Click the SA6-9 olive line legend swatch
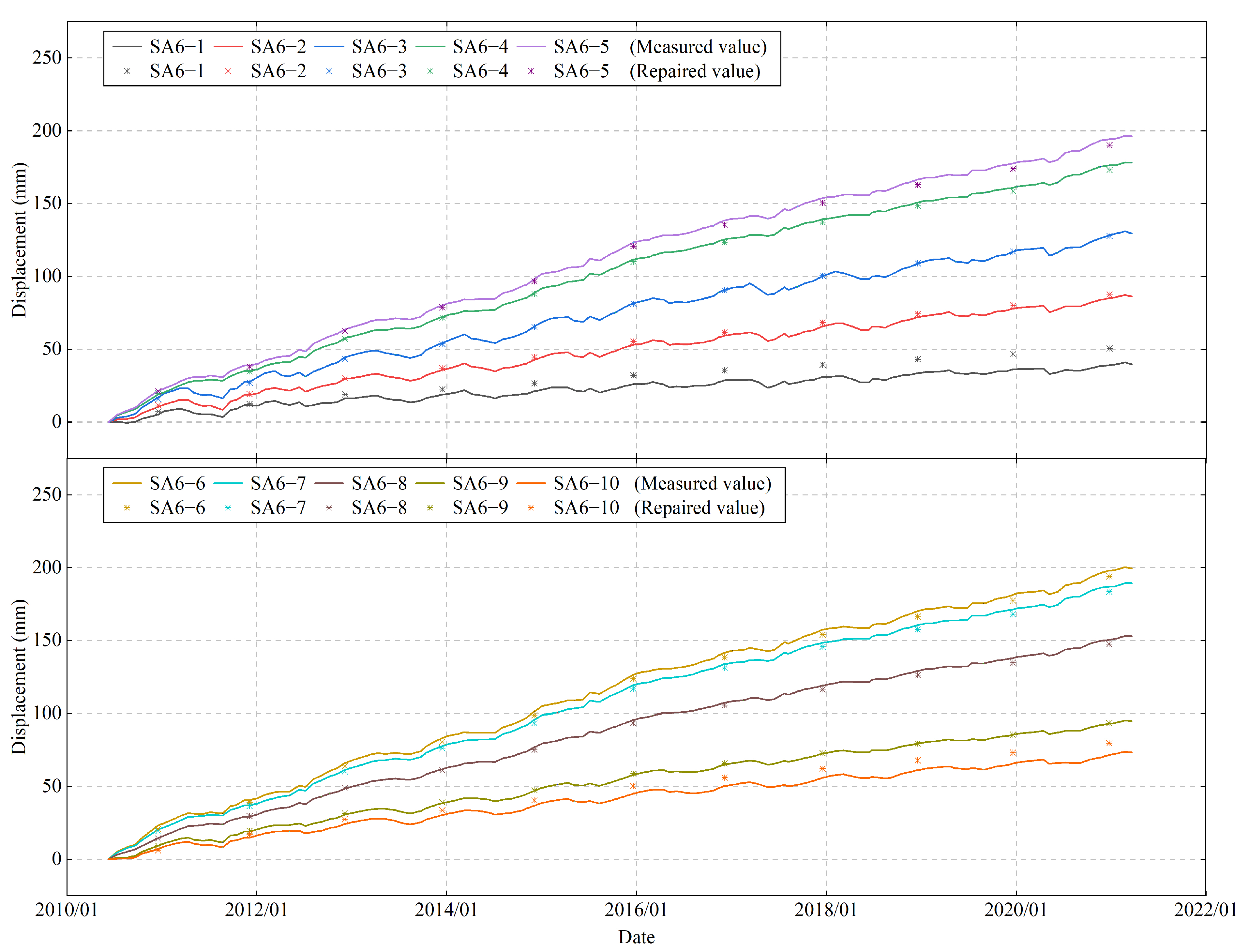This screenshot has height=952, width=1249. (x=430, y=483)
